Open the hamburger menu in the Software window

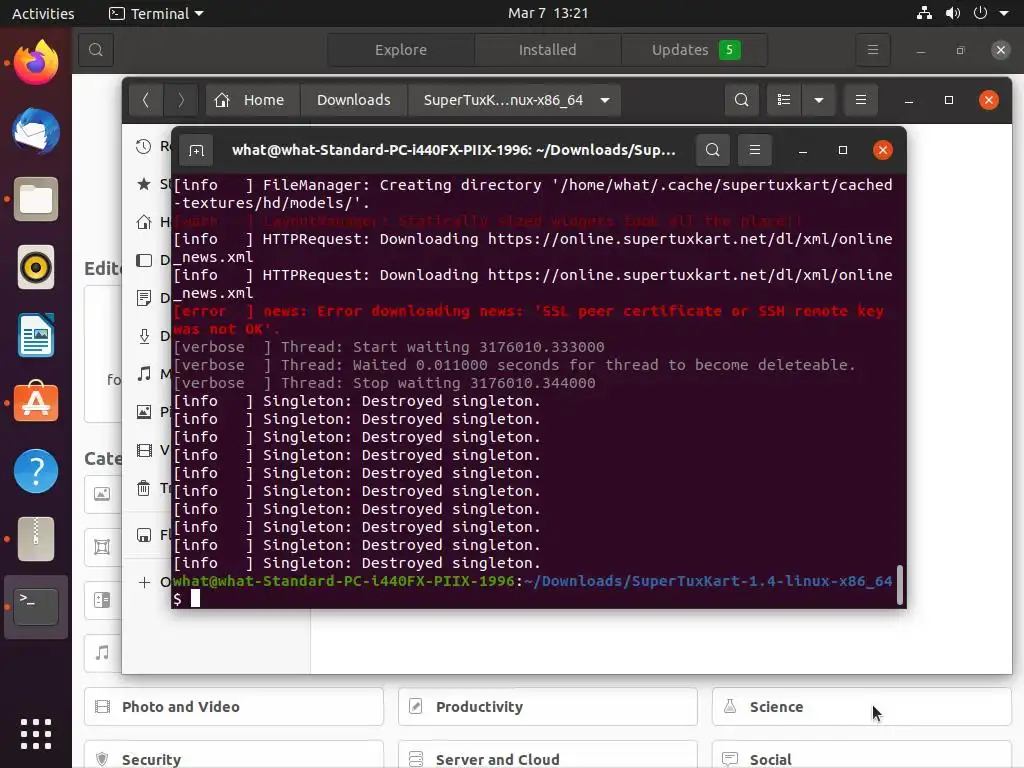(872, 50)
